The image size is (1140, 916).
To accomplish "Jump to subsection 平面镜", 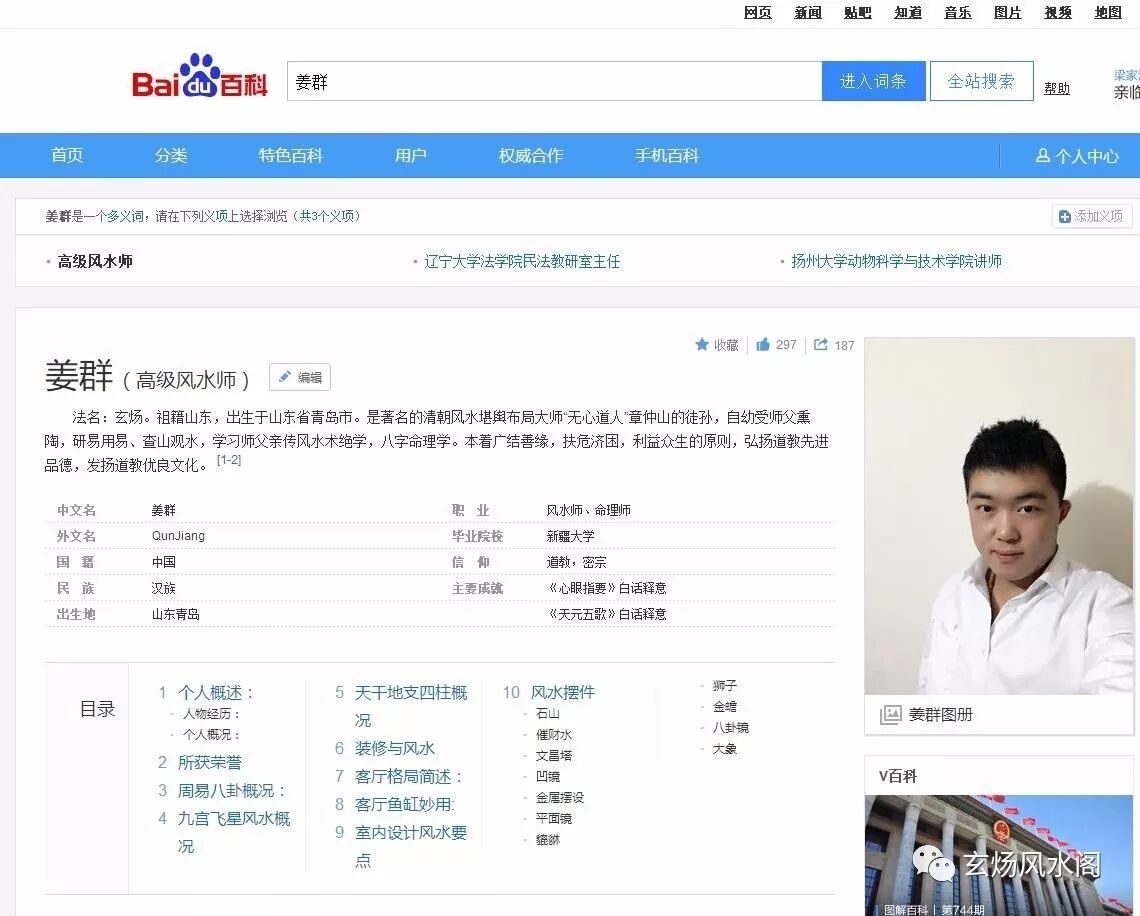I will 554,819.
